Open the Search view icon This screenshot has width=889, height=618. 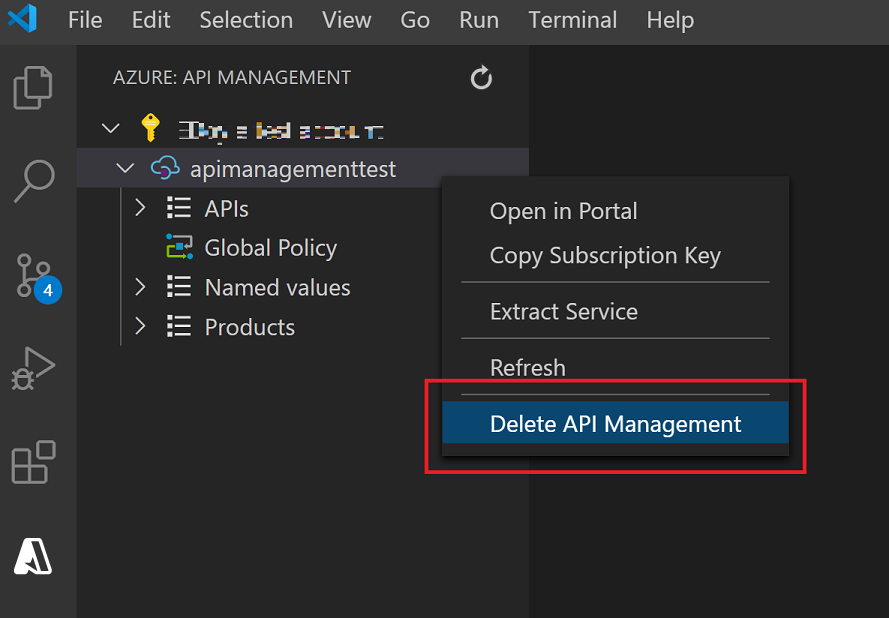(x=33, y=180)
